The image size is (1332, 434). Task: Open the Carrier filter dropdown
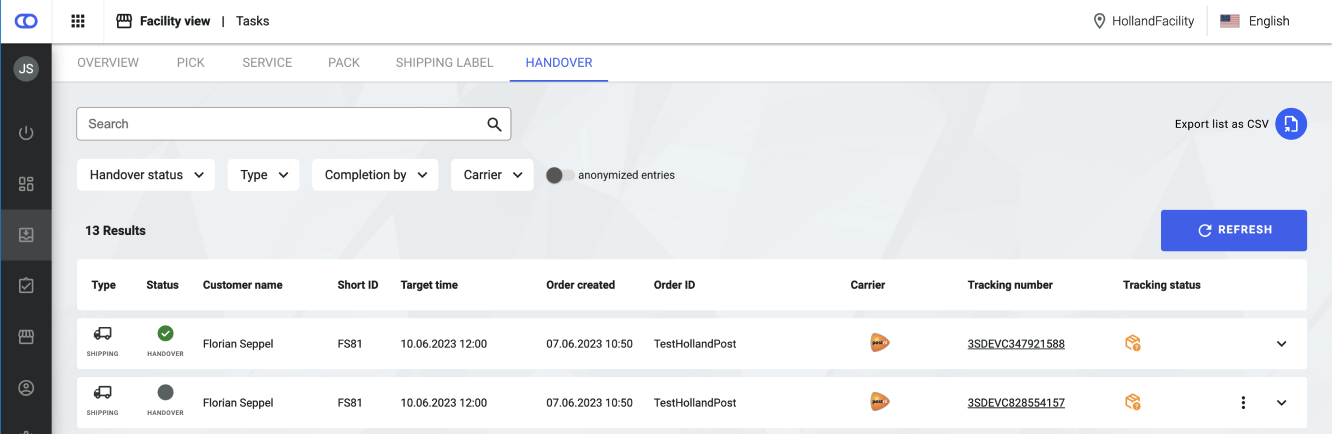click(x=492, y=175)
